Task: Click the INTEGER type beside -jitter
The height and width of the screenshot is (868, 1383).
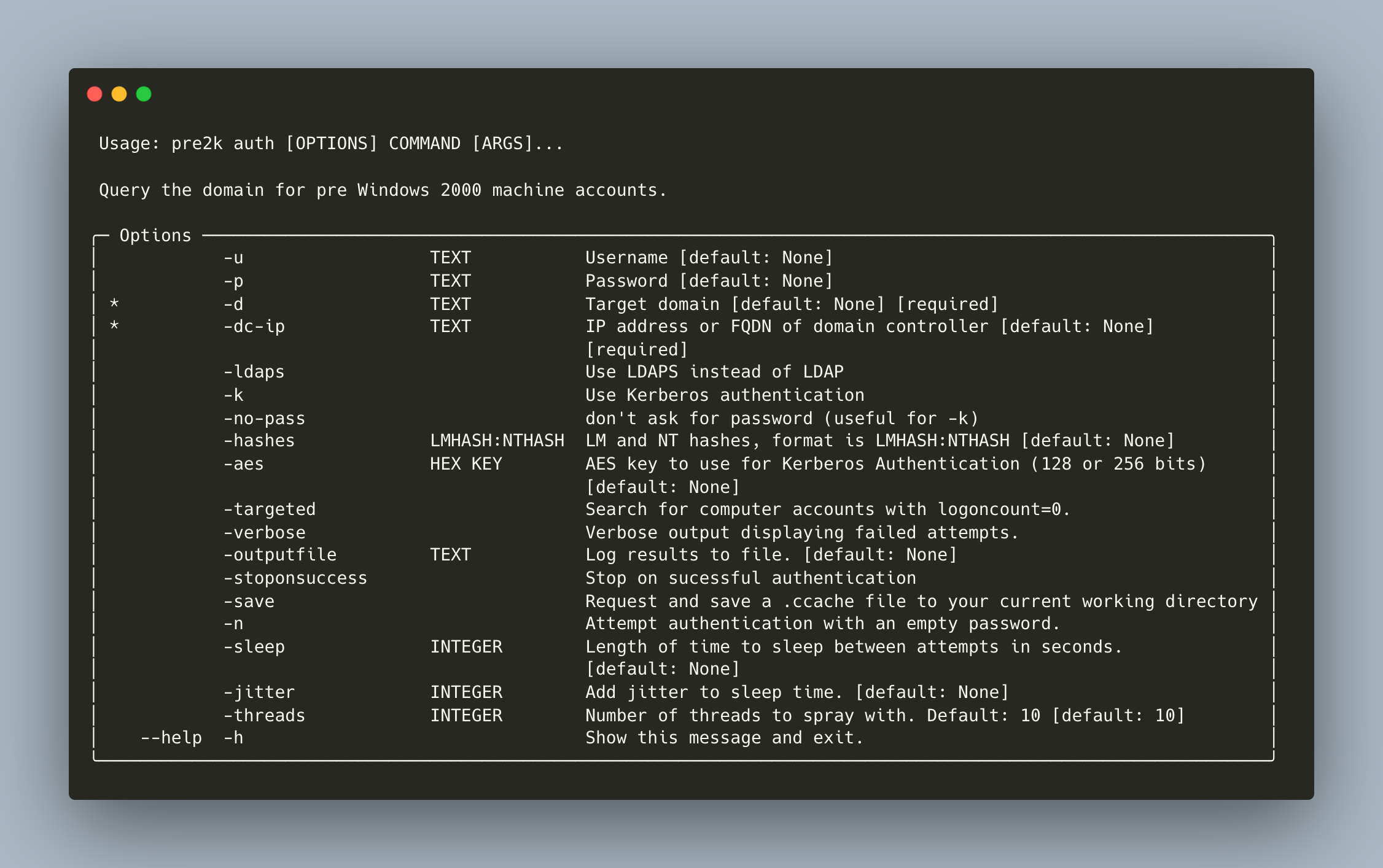Action: tap(466, 692)
